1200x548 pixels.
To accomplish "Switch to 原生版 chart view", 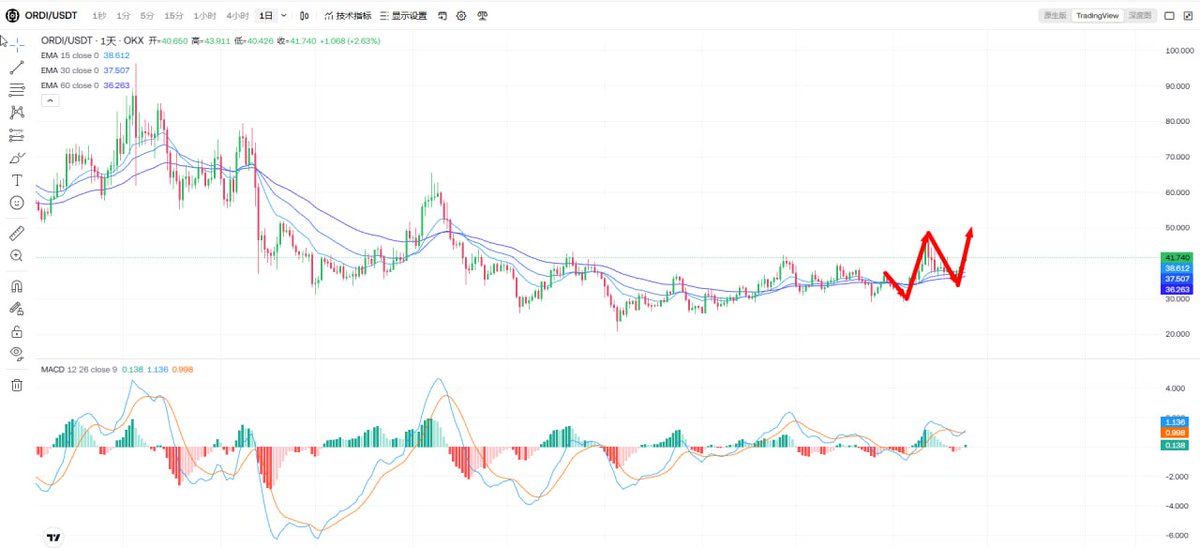I will 1055,16.
